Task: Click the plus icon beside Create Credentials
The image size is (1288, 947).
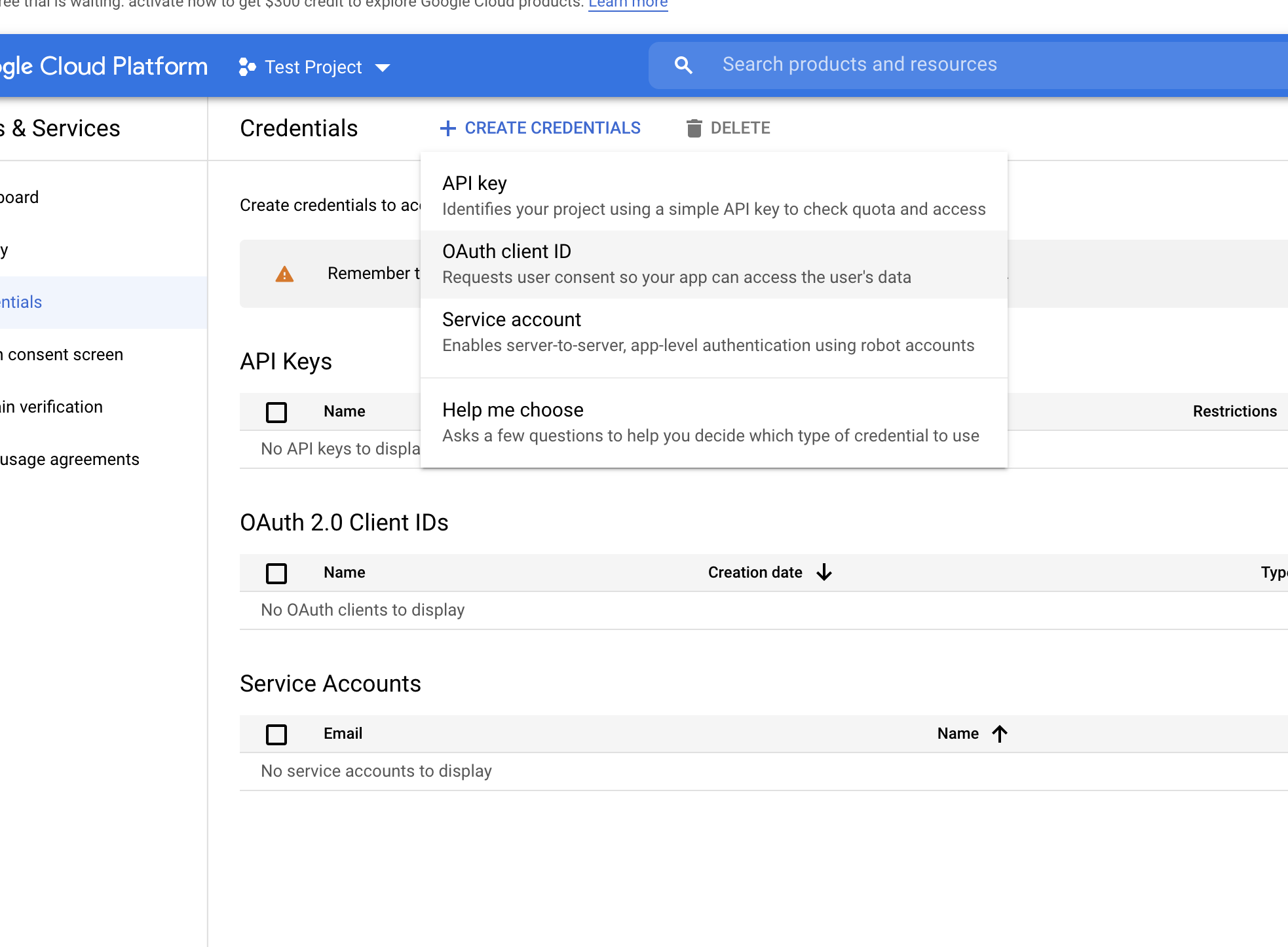Action: [x=447, y=128]
